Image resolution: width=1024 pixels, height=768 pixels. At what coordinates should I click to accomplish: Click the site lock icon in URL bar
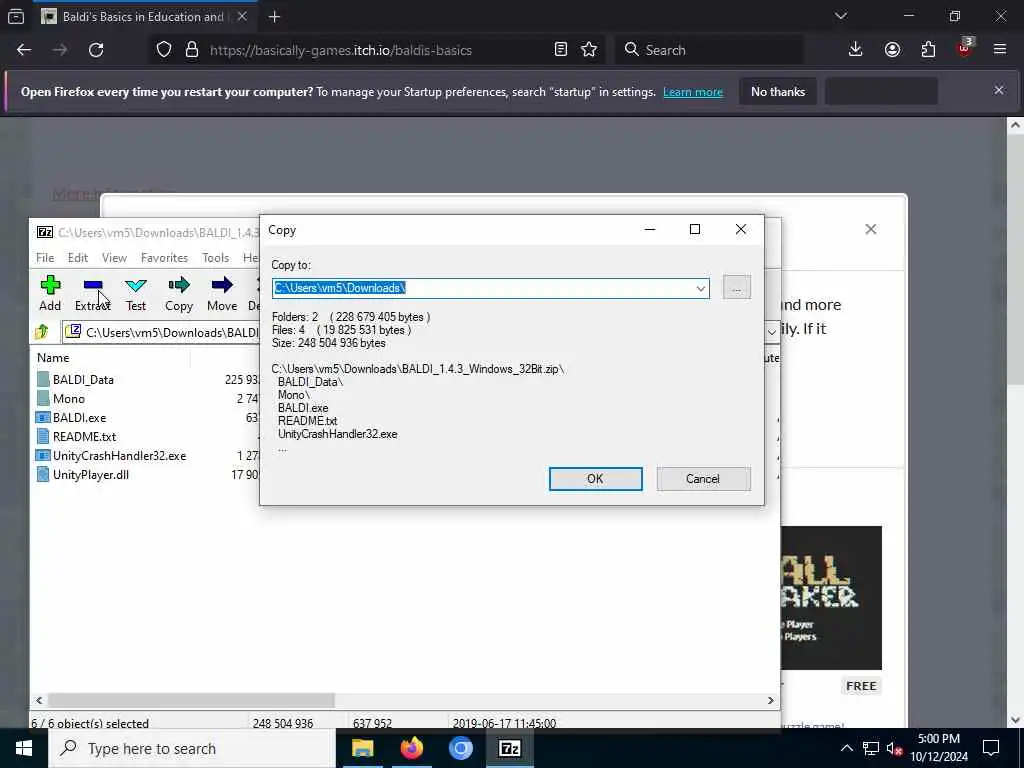coord(192,50)
